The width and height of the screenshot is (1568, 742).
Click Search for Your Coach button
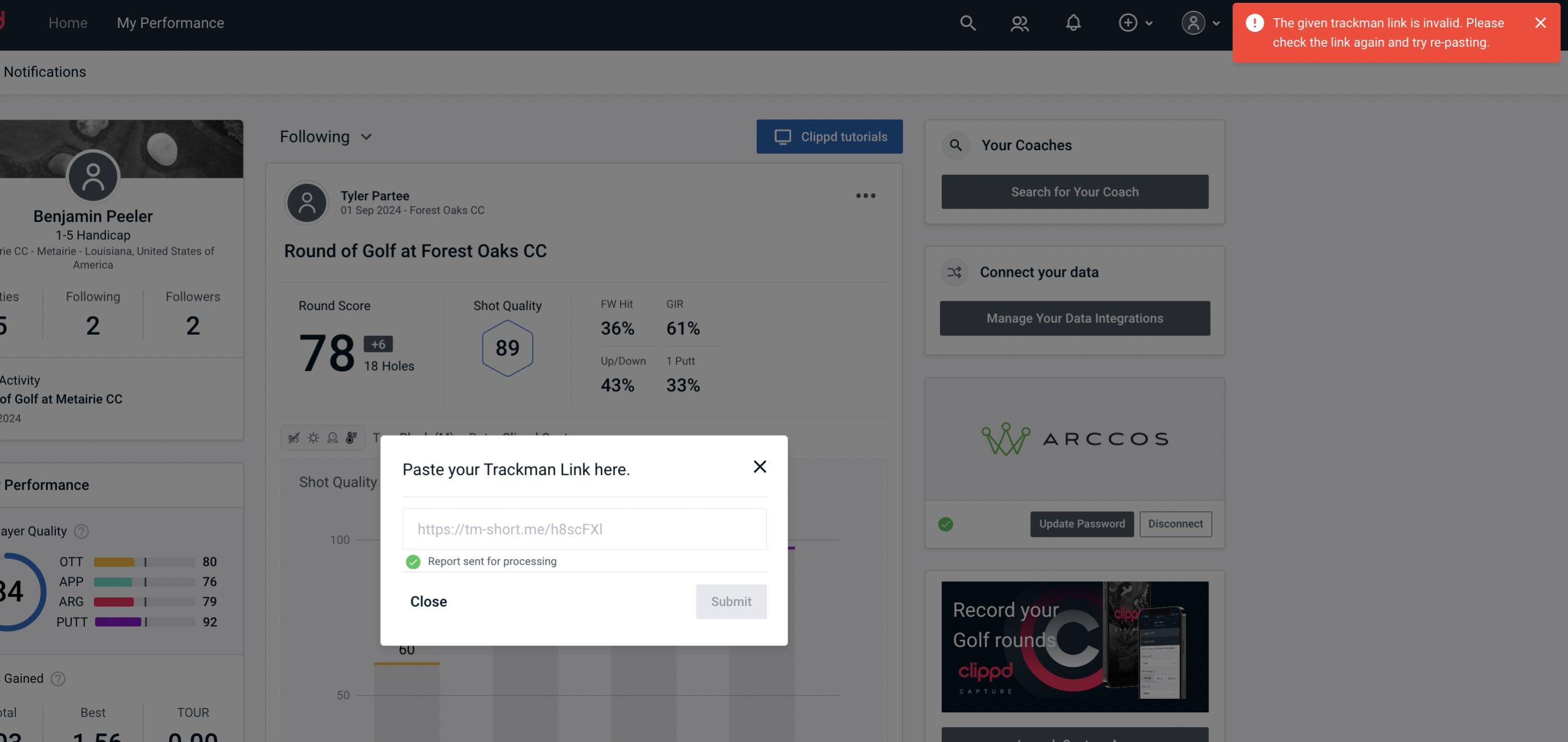click(1075, 192)
